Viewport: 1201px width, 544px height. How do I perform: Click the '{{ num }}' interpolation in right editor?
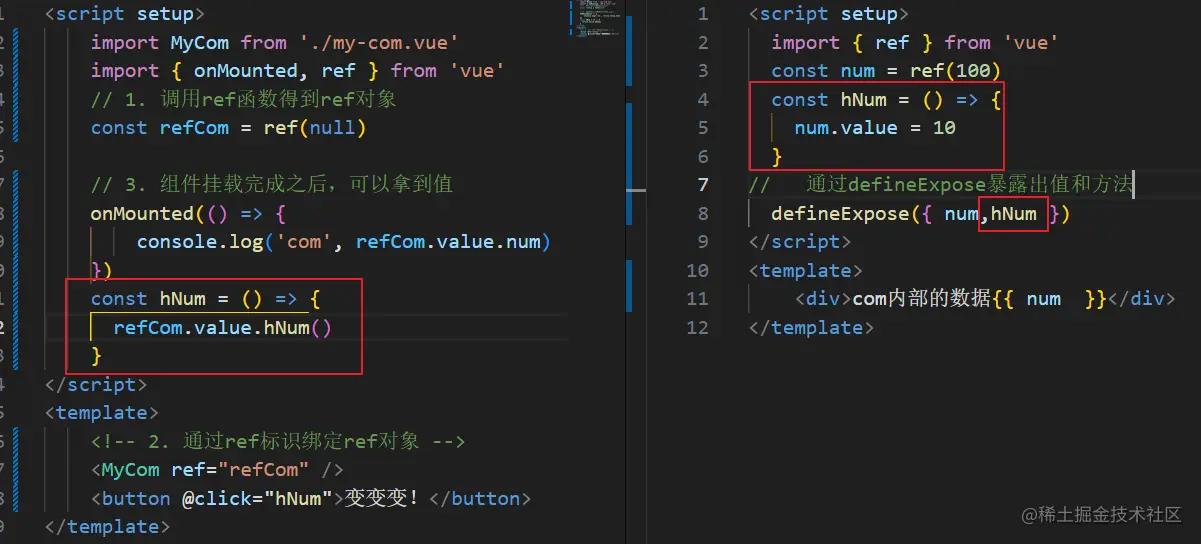click(x=1049, y=298)
